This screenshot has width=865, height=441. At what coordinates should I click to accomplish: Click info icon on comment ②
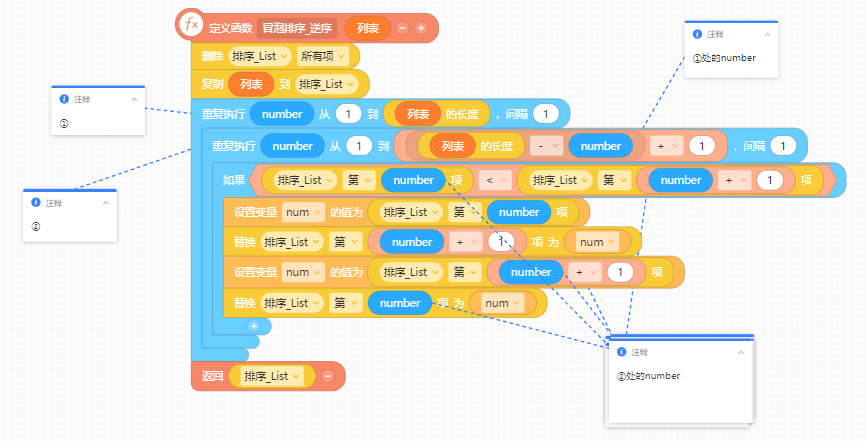click(x=36, y=203)
